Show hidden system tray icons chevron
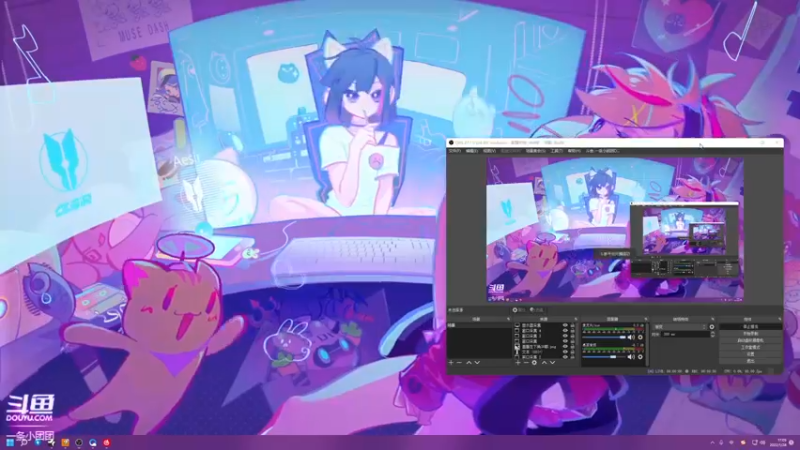This screenshot has height=450, width=800. (712, 442)
